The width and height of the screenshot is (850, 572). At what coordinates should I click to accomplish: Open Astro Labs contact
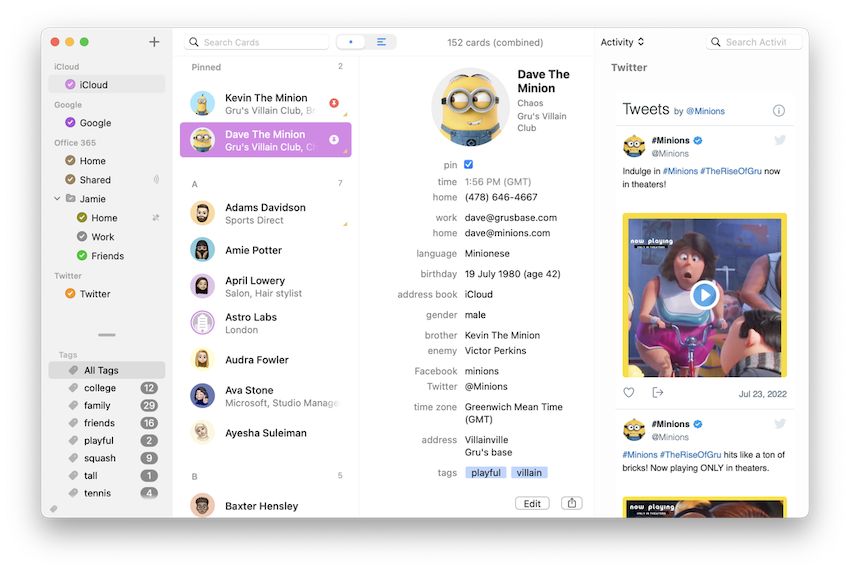pyautogui.click(x=266, y=323)
